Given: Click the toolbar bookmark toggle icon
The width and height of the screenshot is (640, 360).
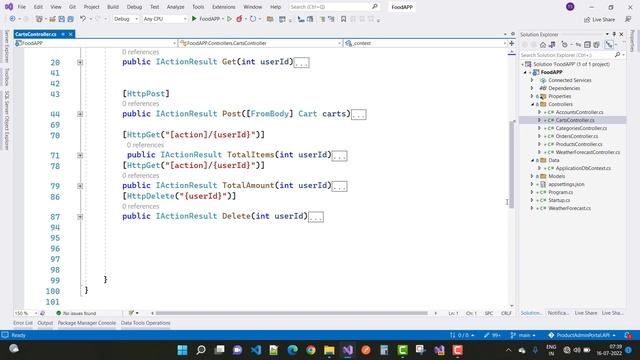Looking at the screenshot, I should pos(343,19).
